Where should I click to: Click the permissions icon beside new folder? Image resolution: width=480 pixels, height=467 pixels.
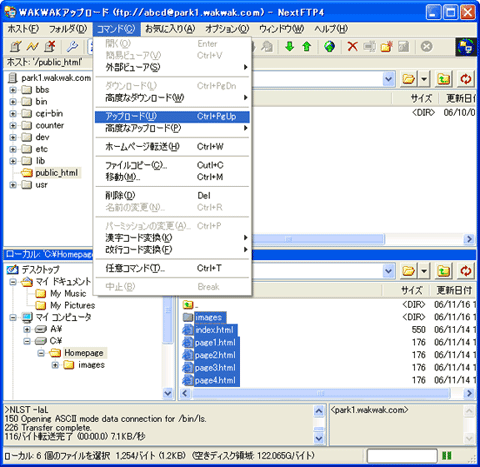403,47
